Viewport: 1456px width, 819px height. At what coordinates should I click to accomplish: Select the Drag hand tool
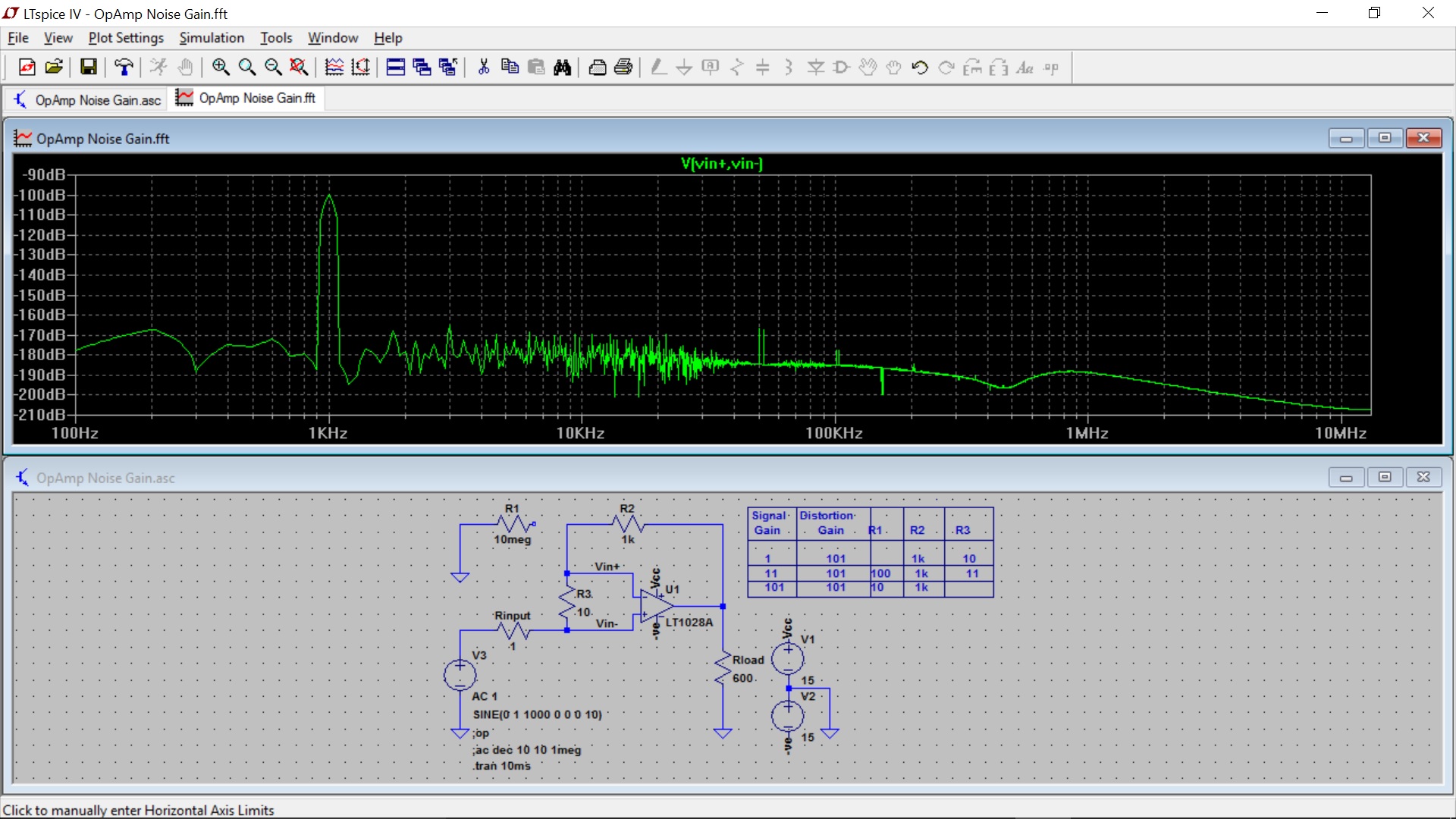tap(894, 67)
